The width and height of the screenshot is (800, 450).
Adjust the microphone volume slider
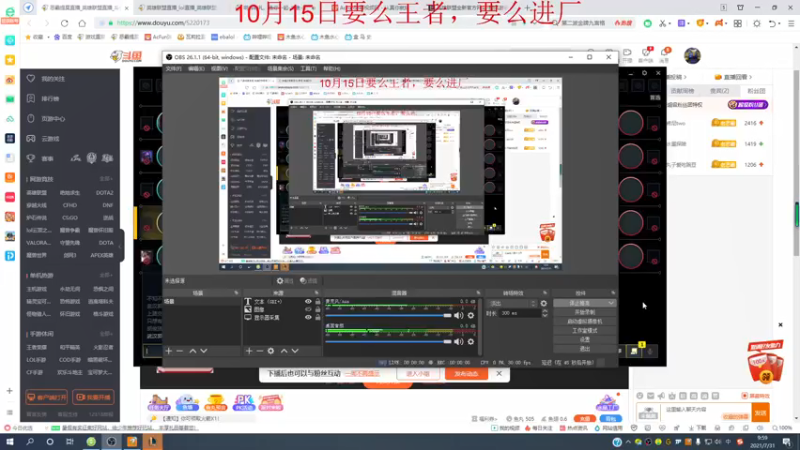point(389,316)
